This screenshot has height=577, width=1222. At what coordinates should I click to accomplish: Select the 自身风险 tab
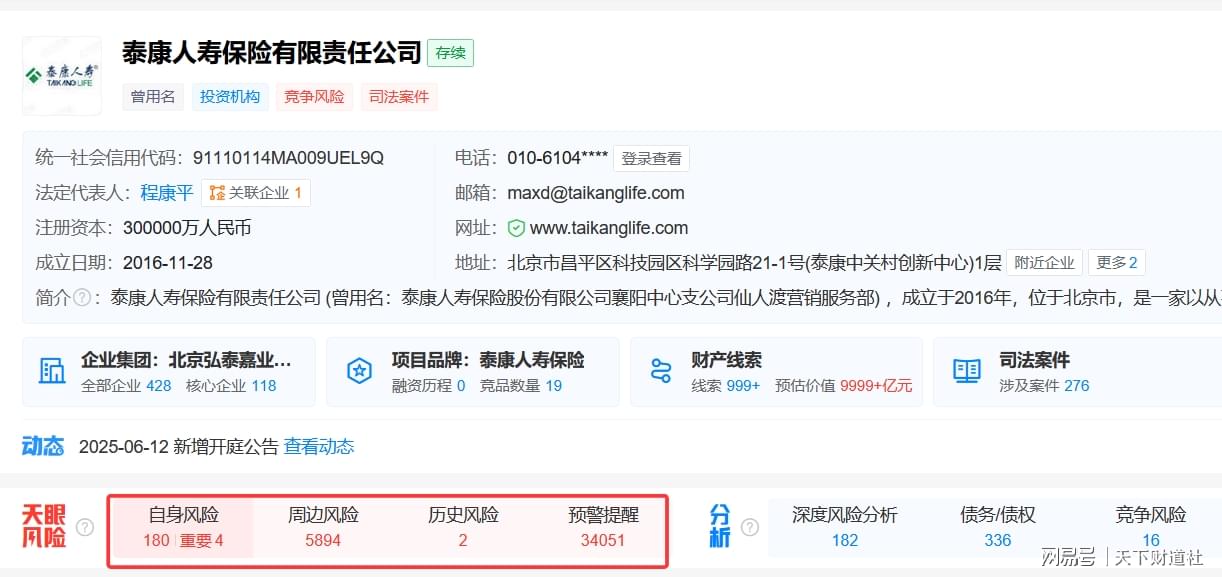[183, 527]
